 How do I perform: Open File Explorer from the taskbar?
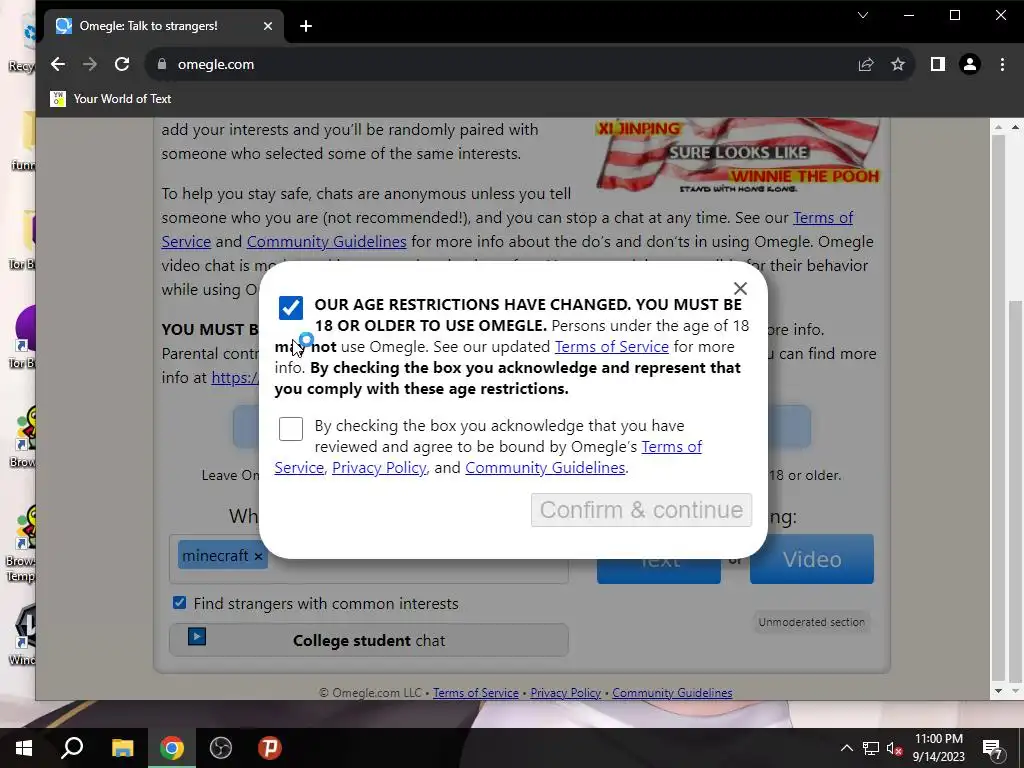coord(122,748)
